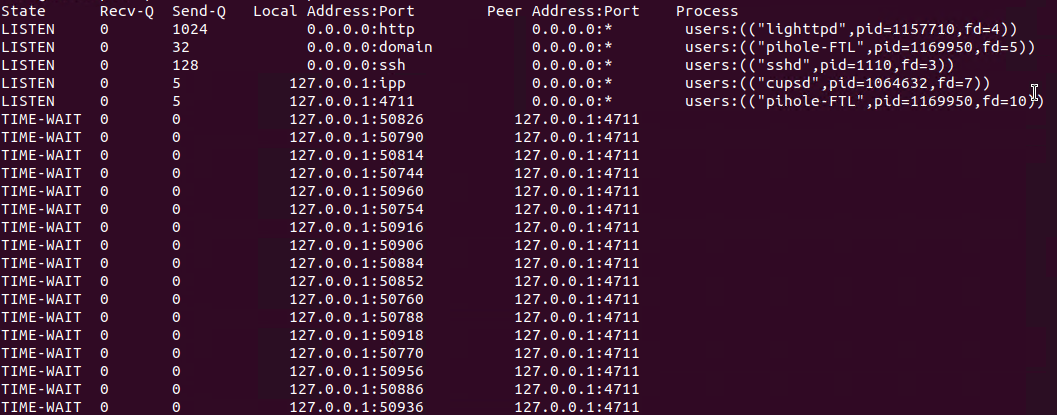The image size is (1057, 415).
Task: Click the State column header
Action: click(23, 11)
